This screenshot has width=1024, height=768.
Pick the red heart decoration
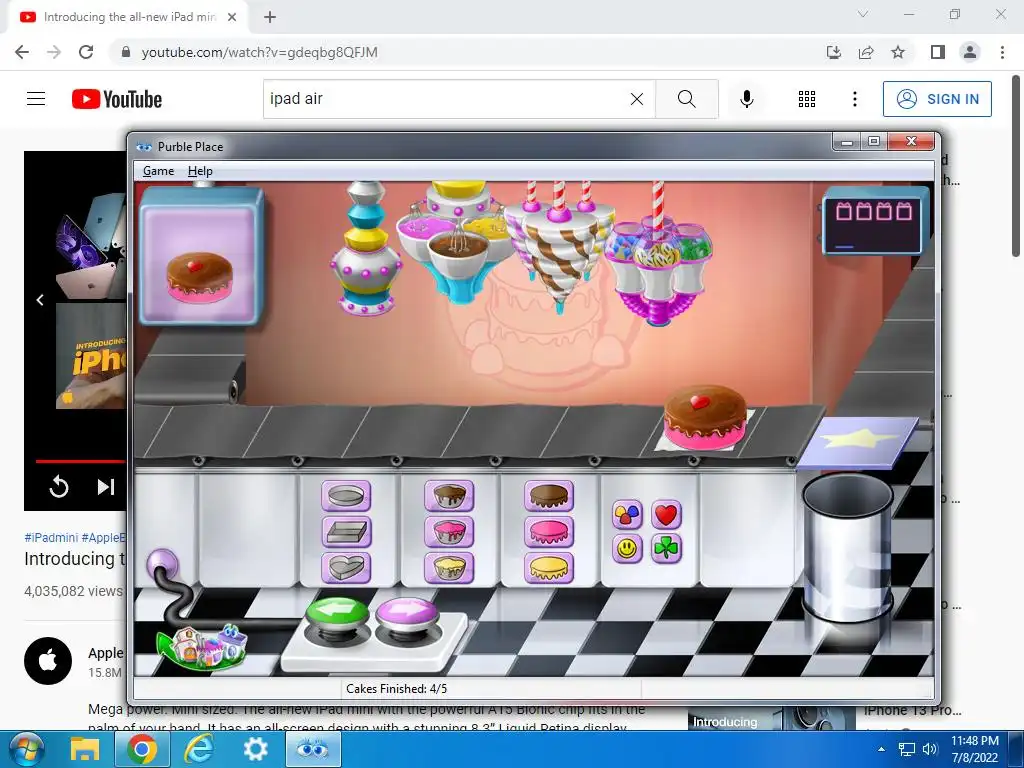click(666, 515)
